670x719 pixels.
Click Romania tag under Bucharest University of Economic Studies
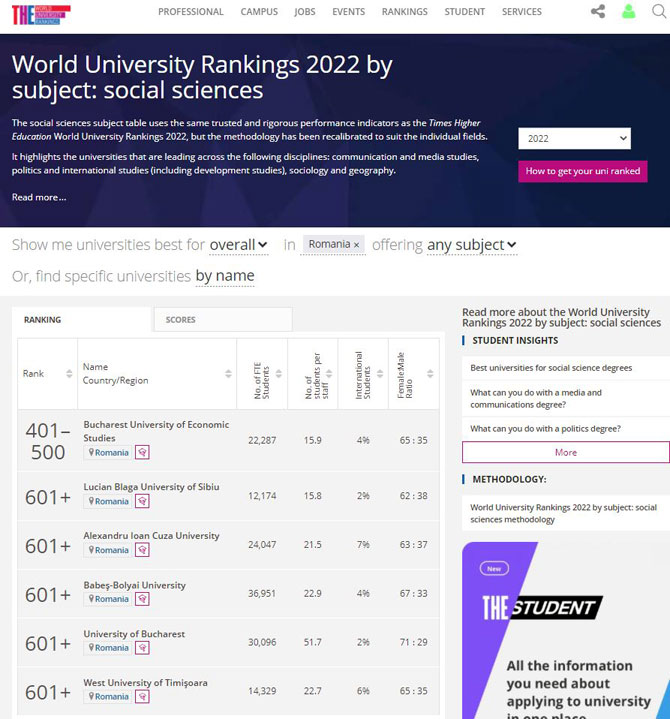(x=108, y=453)
